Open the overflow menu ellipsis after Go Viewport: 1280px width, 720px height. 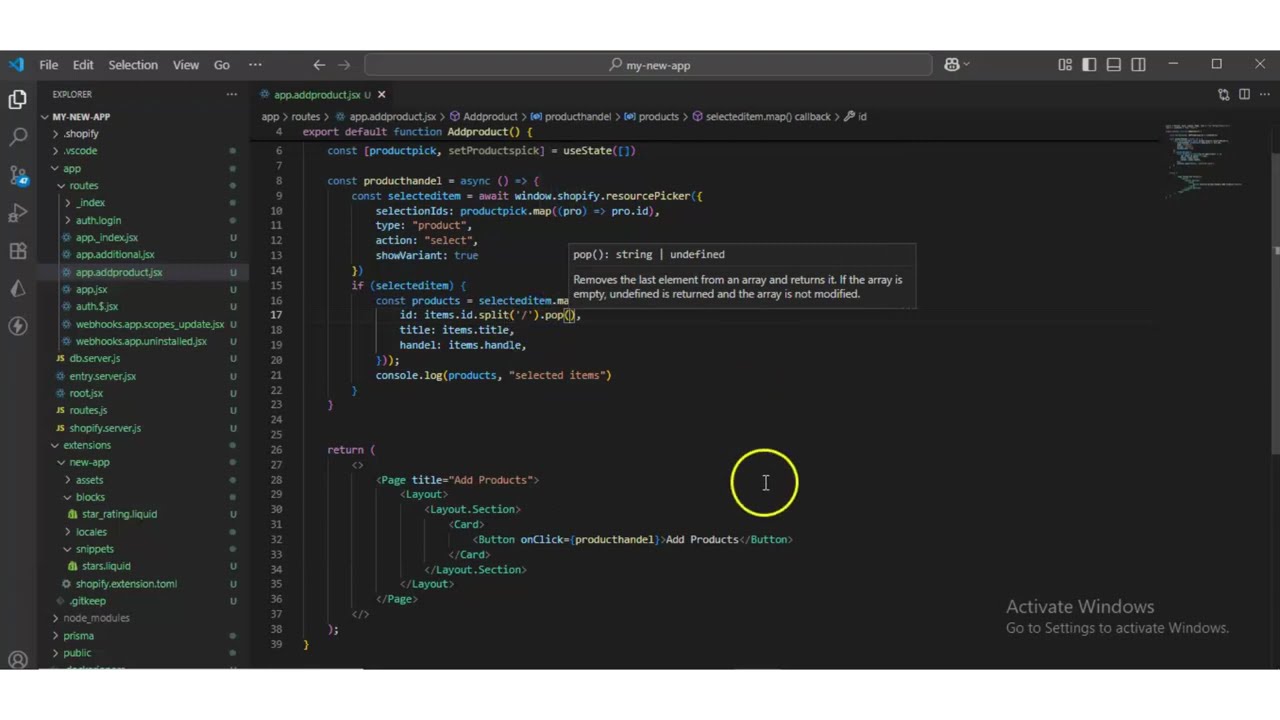point(255,65)
